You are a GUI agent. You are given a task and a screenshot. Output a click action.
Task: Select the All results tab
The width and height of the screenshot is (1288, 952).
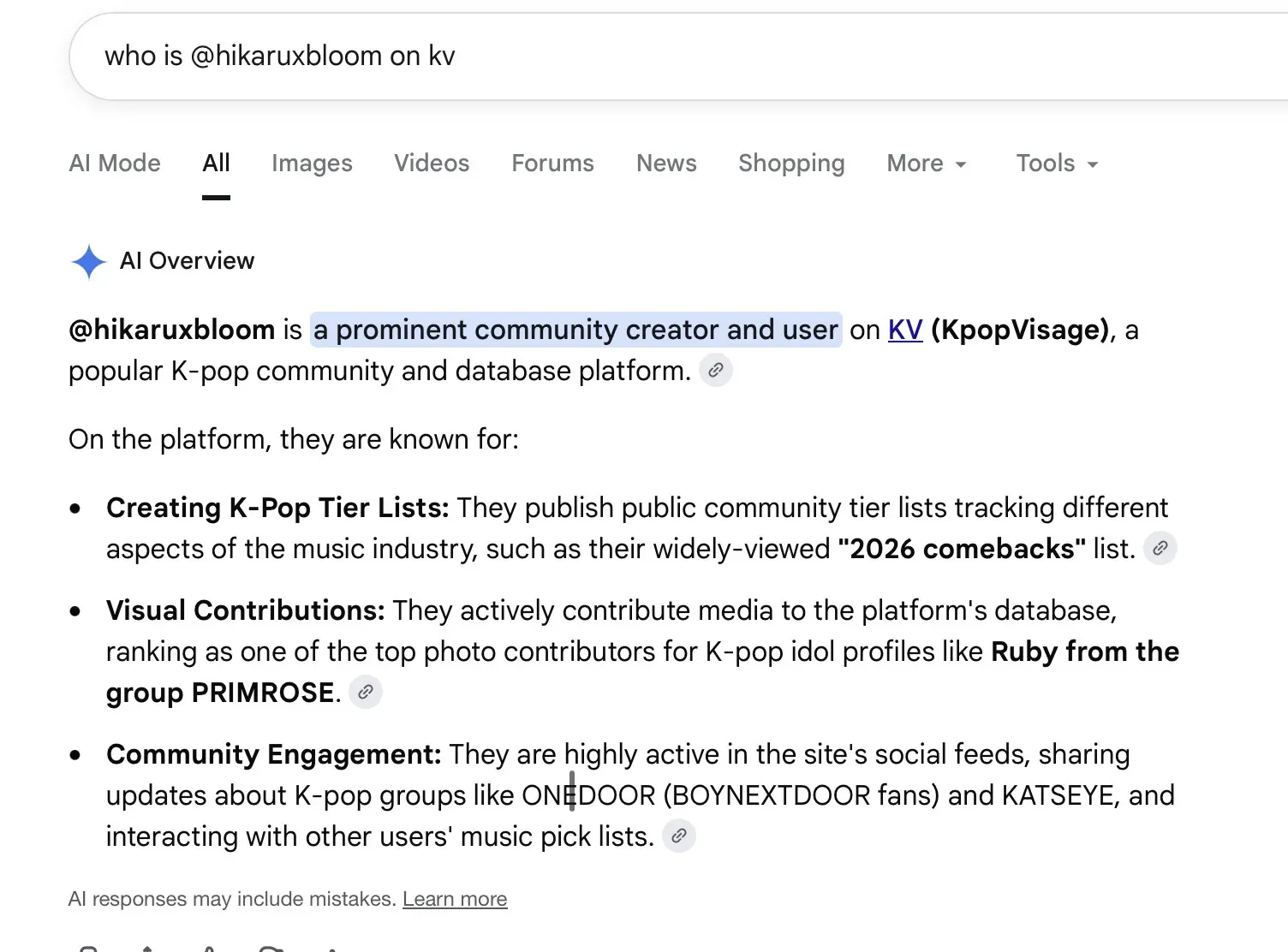216,163
